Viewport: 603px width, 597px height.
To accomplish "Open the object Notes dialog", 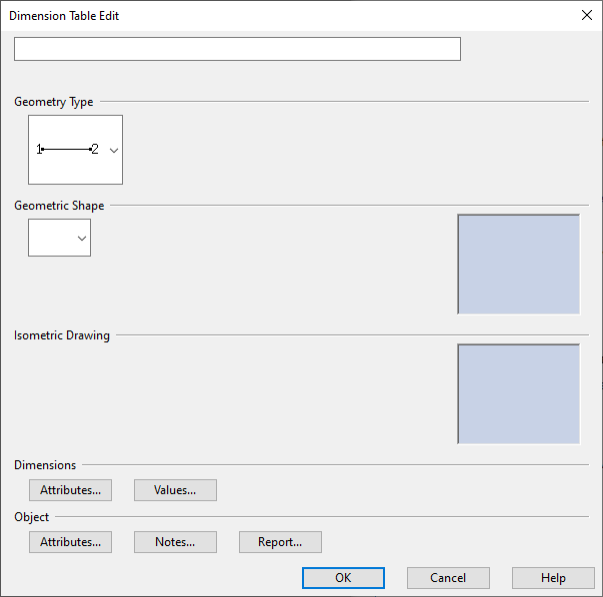I will point(175,542).
